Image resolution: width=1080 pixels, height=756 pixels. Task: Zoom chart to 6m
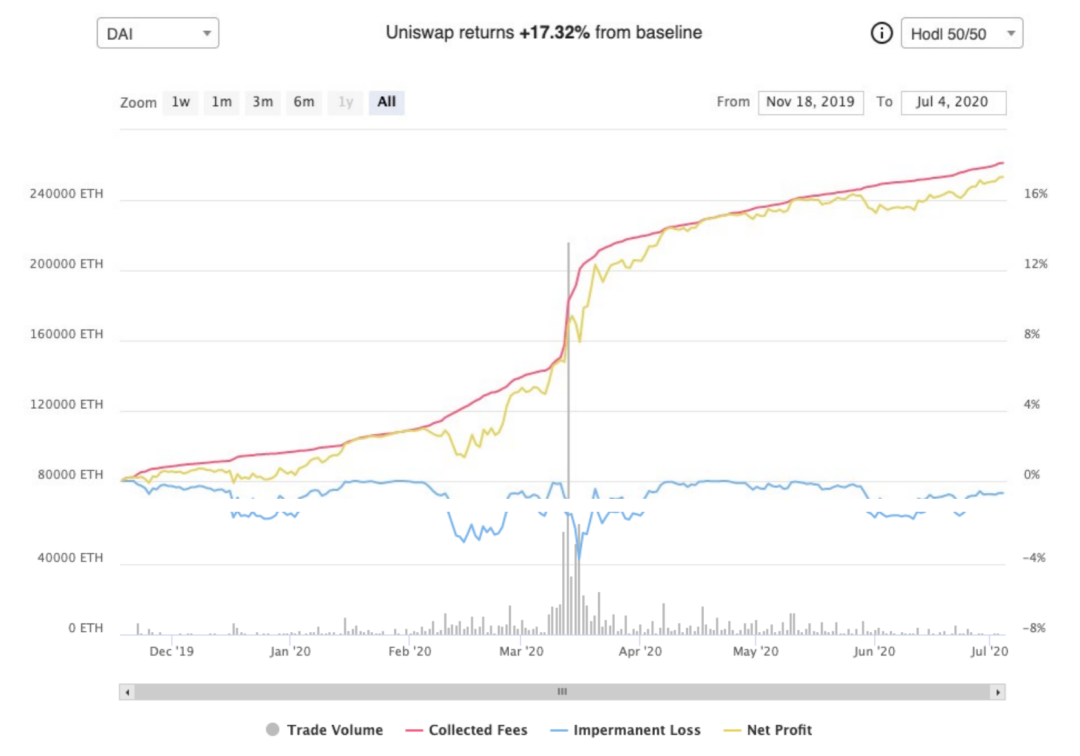click(x=304, y=103)
